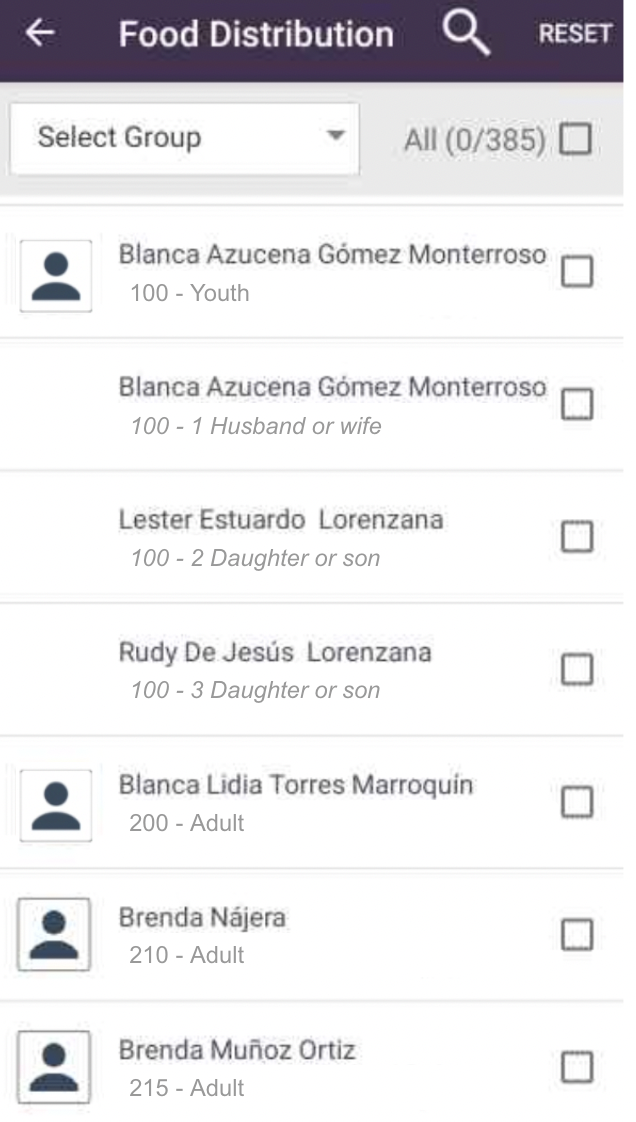Mark Brenda Muñoz Ortiz's checkbox

(x=577, y=1067)
